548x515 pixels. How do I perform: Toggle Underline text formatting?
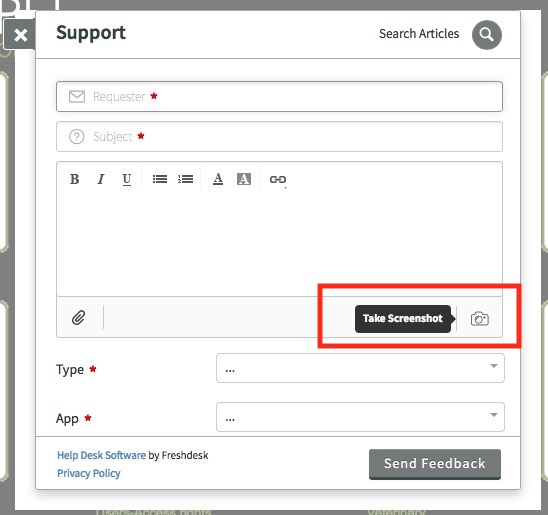(127, 180)
